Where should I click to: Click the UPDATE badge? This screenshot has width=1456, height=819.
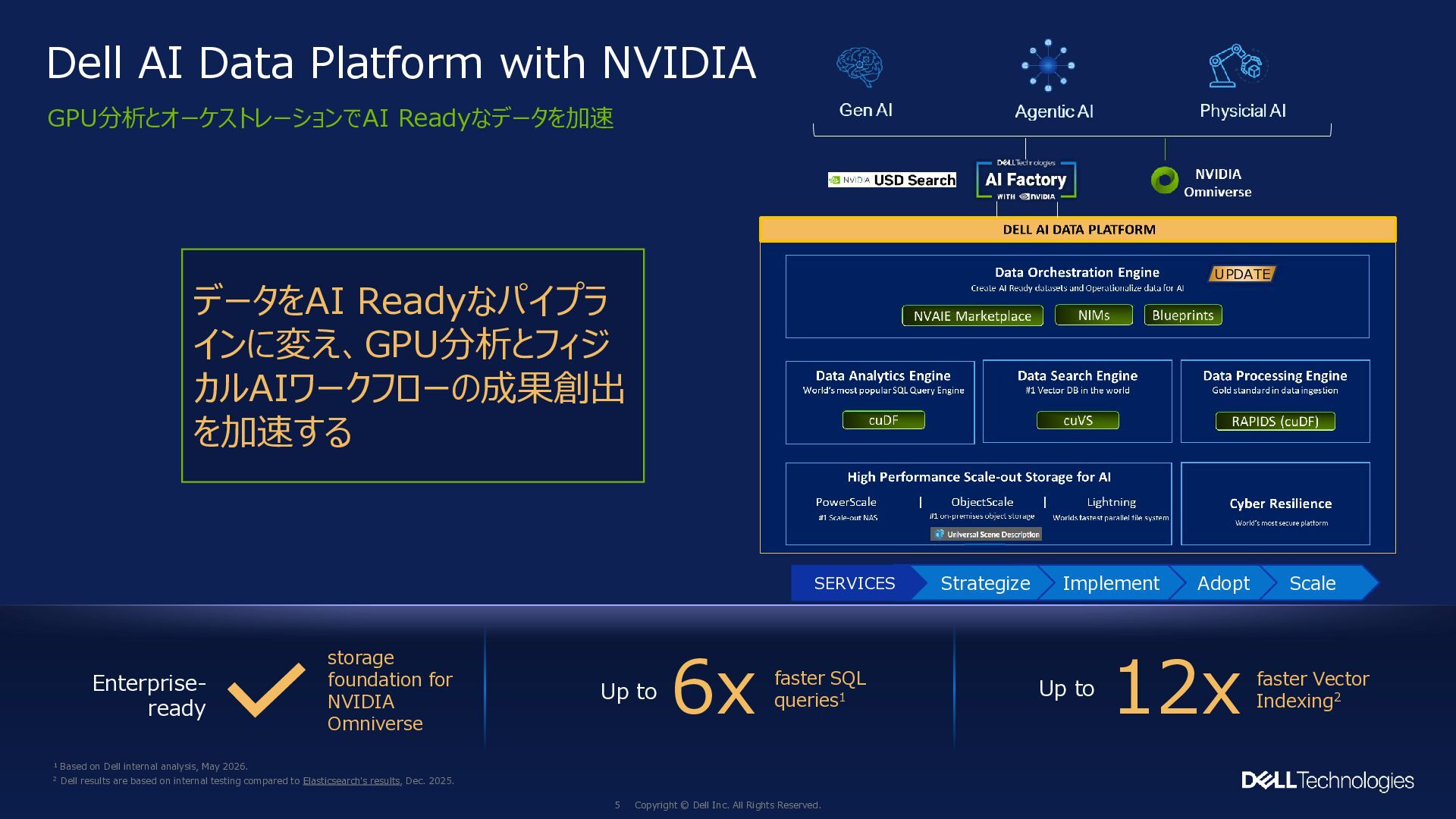tap(1242, 274)
